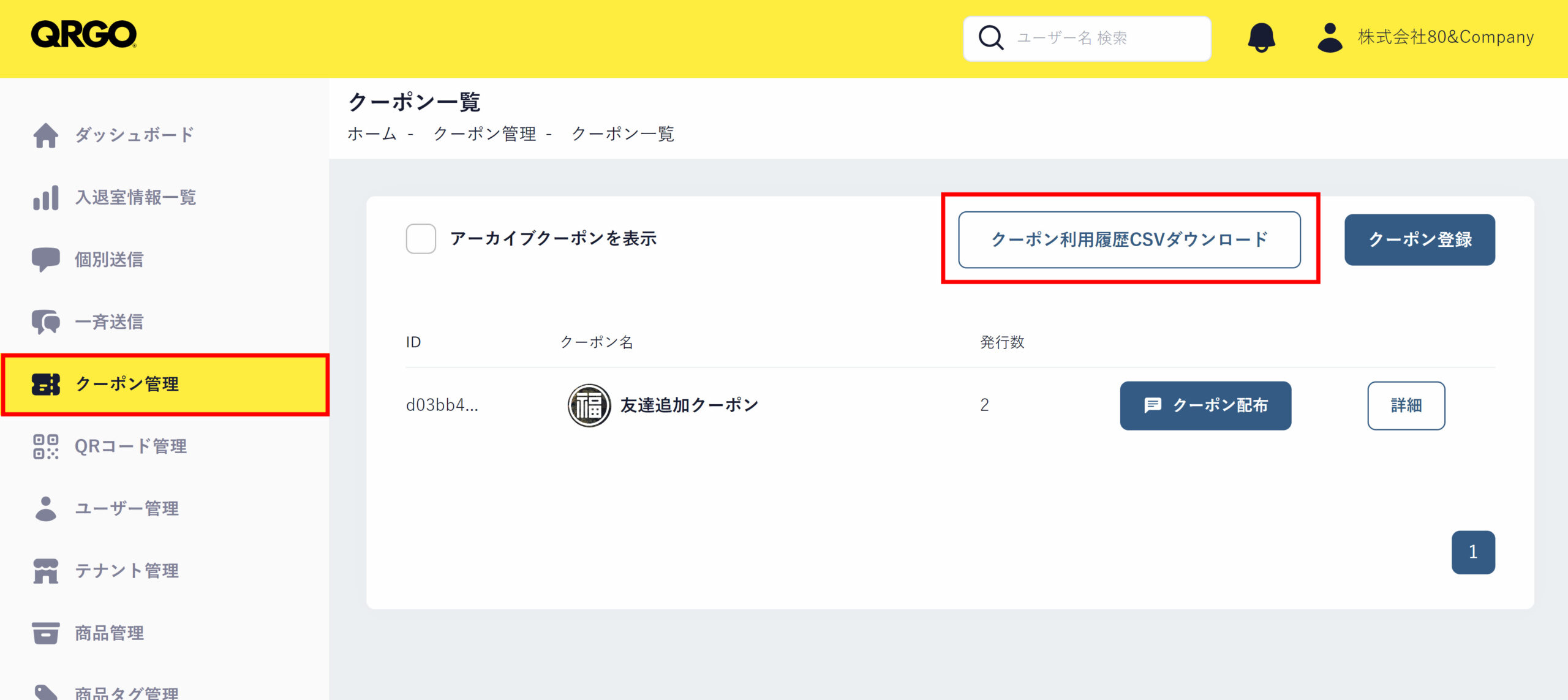Click the クーポン配布 button
This screenshot has width=1568, height=700.
(x=1205, y=405)
